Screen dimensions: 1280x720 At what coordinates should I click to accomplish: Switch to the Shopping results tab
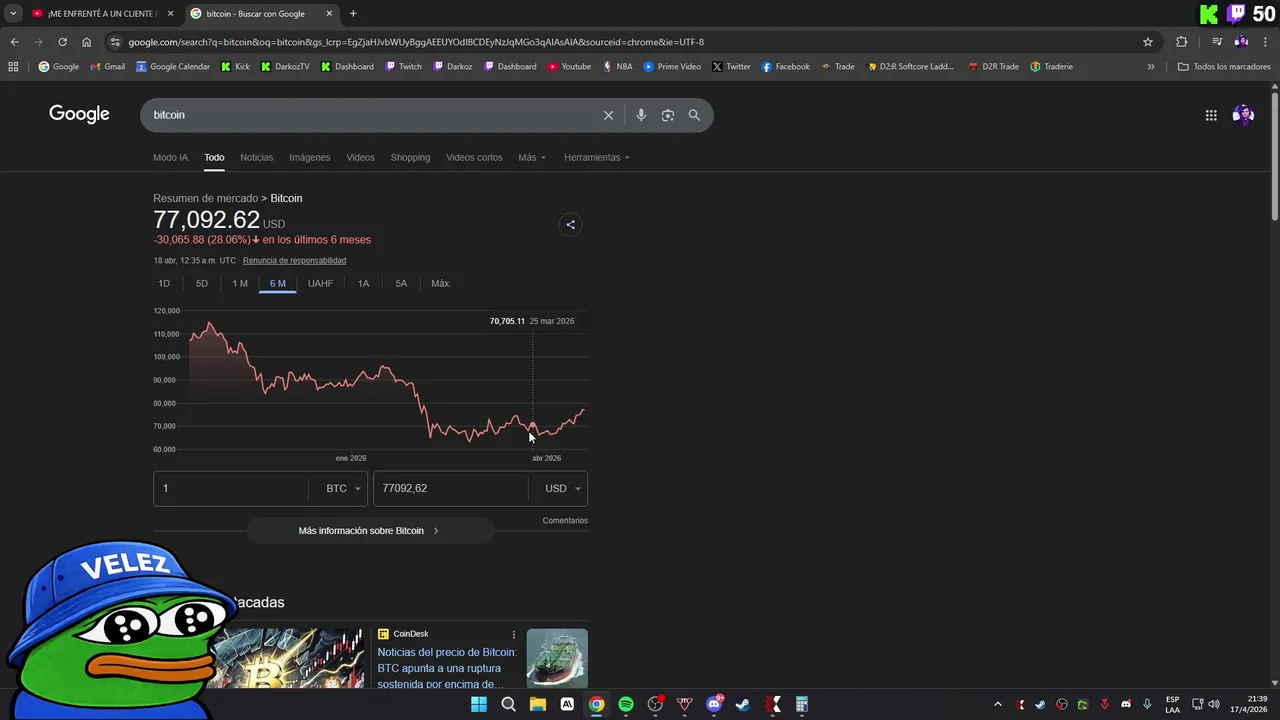pos(410,157)
